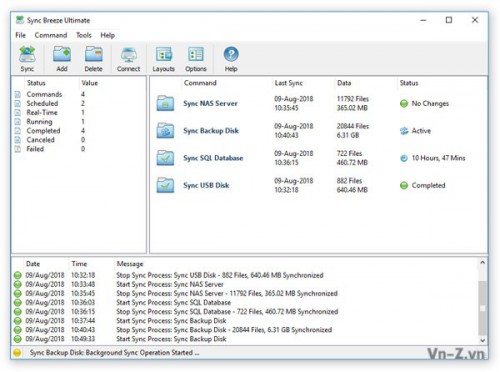This screenshot has width=500, height=372.
Task: Click the log scroll up arrow
Action: (x=482, y=263)
